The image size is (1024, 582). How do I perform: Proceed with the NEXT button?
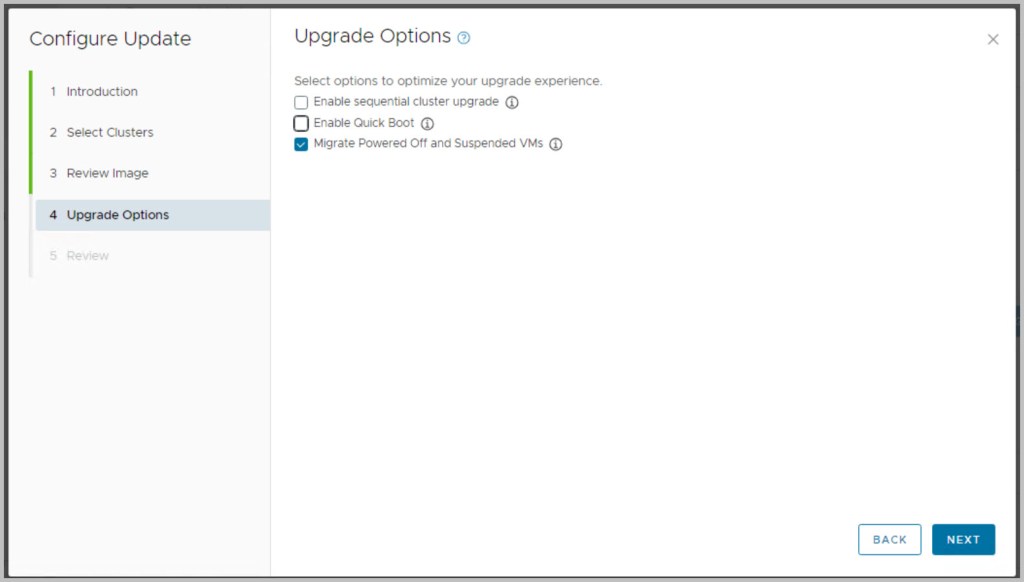963,540
